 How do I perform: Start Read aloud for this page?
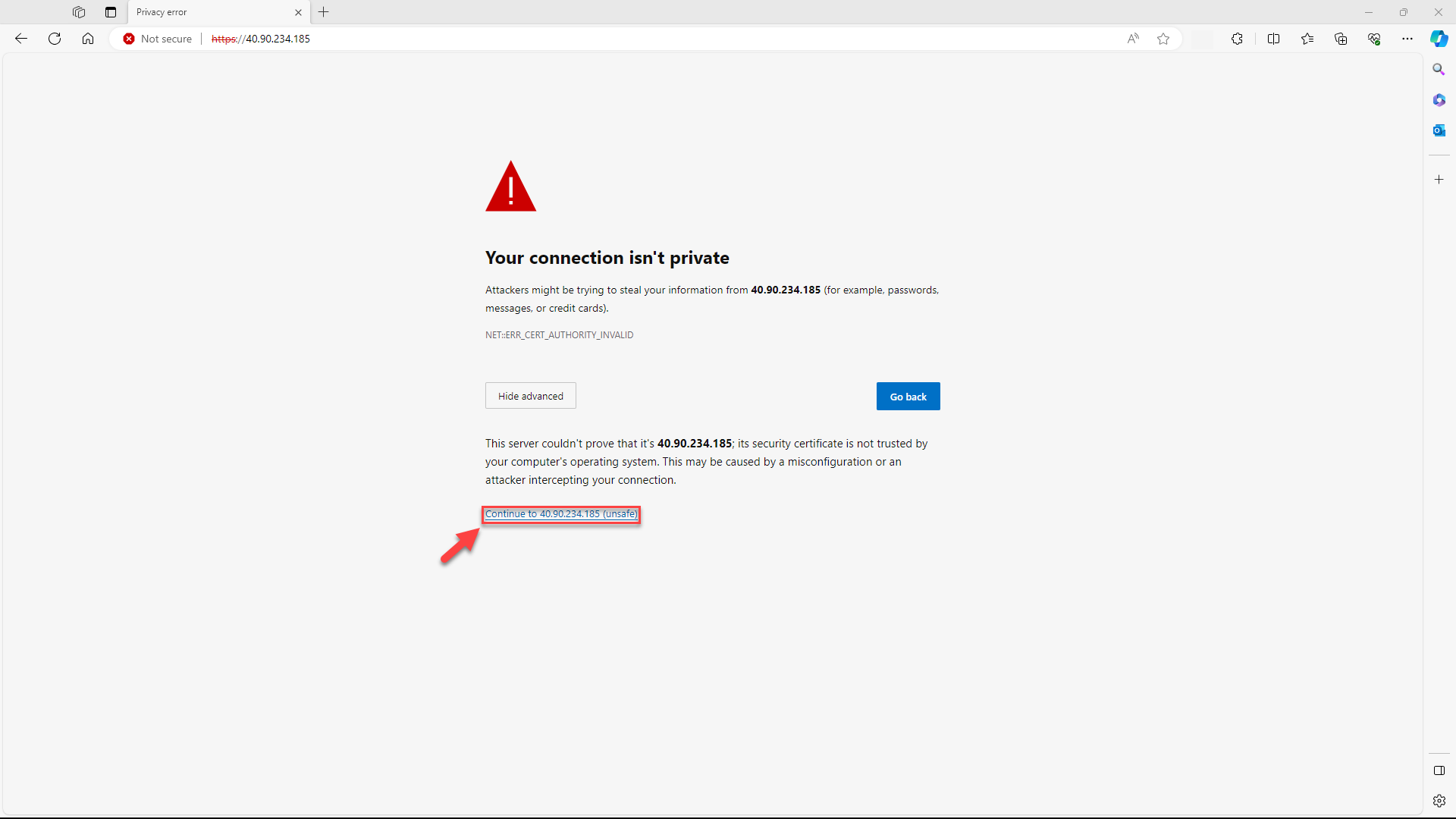tap(1133, 39)
